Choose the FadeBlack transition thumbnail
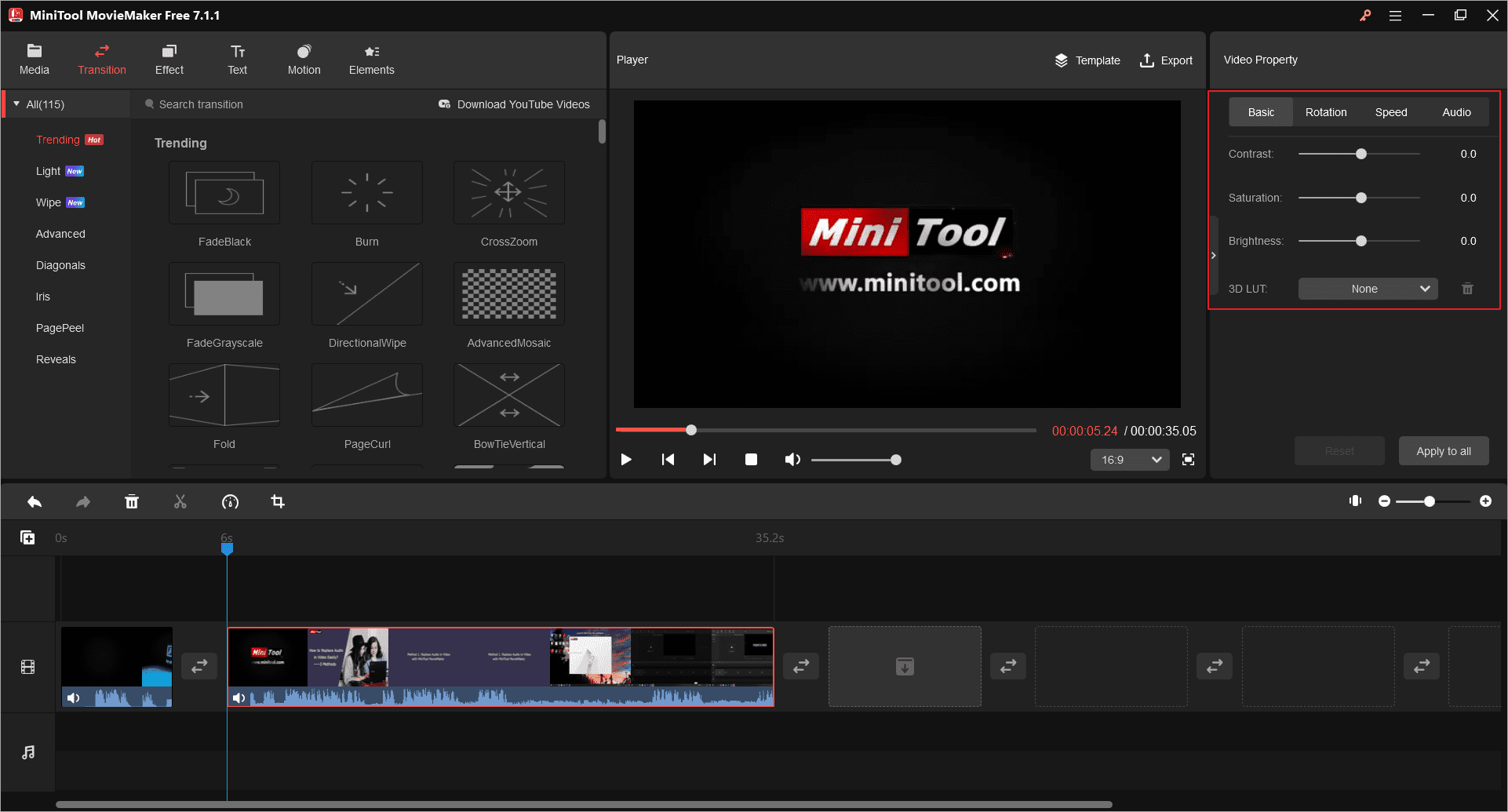The width and height of the screenshot is (1508, 812). point(224,193)
